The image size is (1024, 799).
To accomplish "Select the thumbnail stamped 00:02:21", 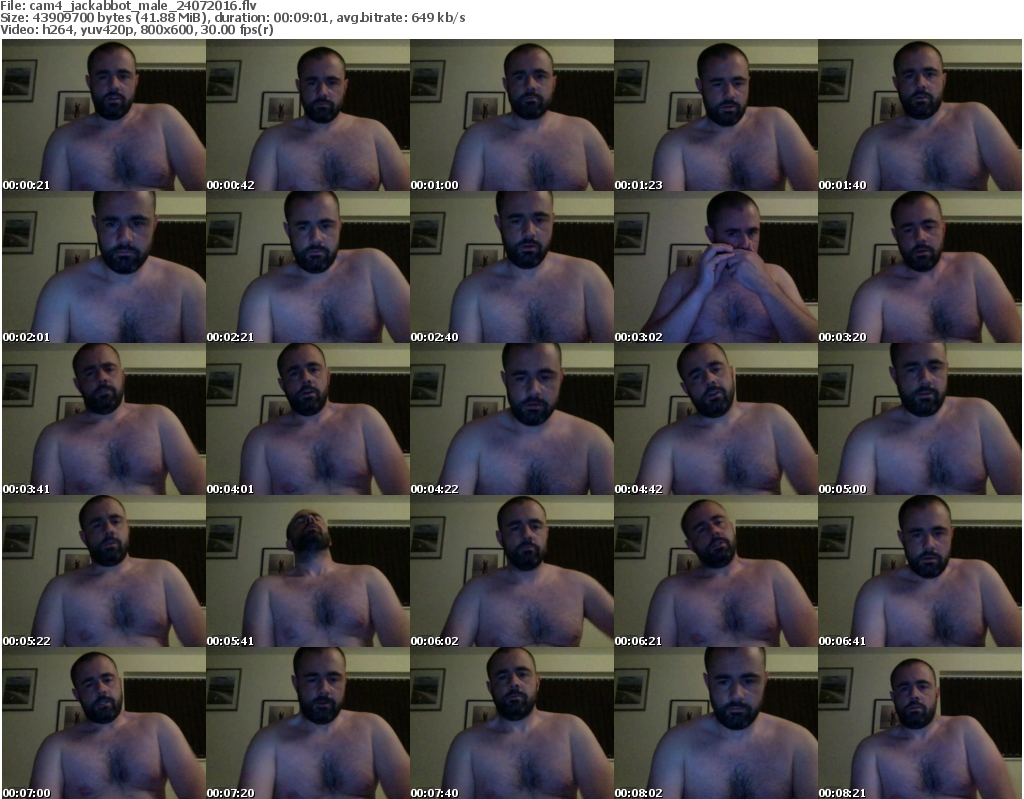I will click(x=308, y=267).
